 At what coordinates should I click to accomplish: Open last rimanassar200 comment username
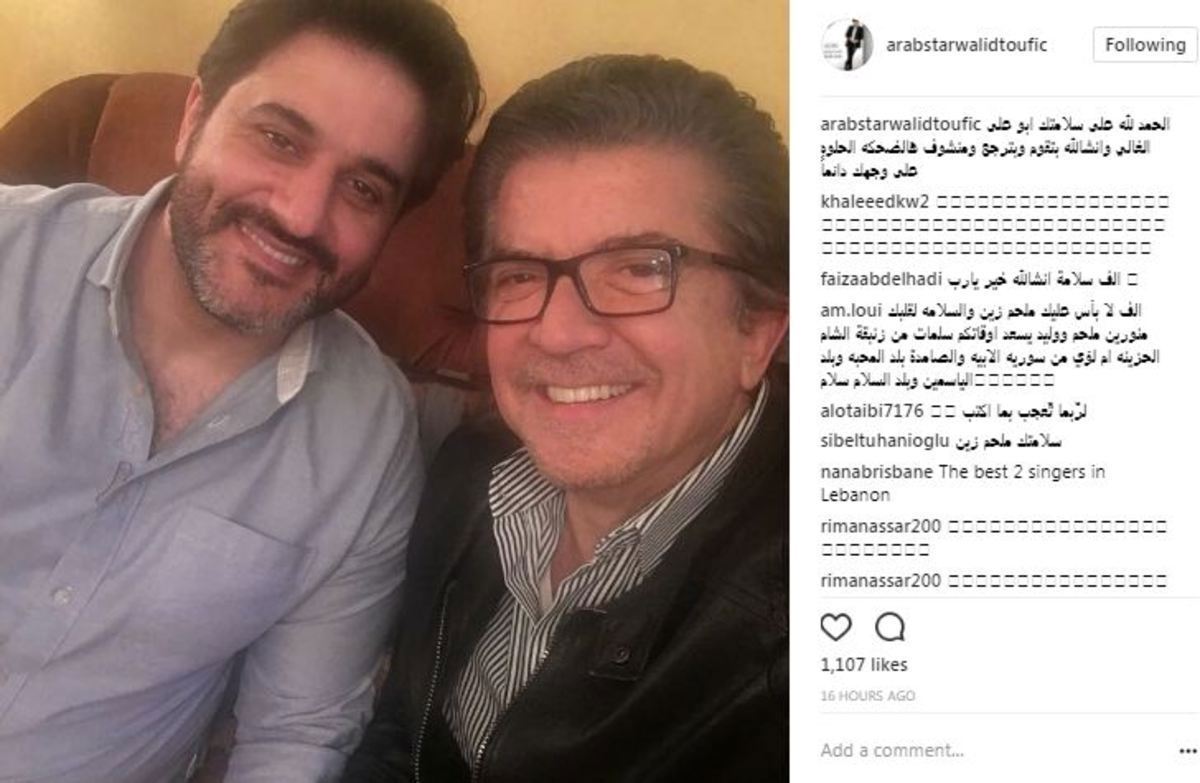tap(880, 580)
